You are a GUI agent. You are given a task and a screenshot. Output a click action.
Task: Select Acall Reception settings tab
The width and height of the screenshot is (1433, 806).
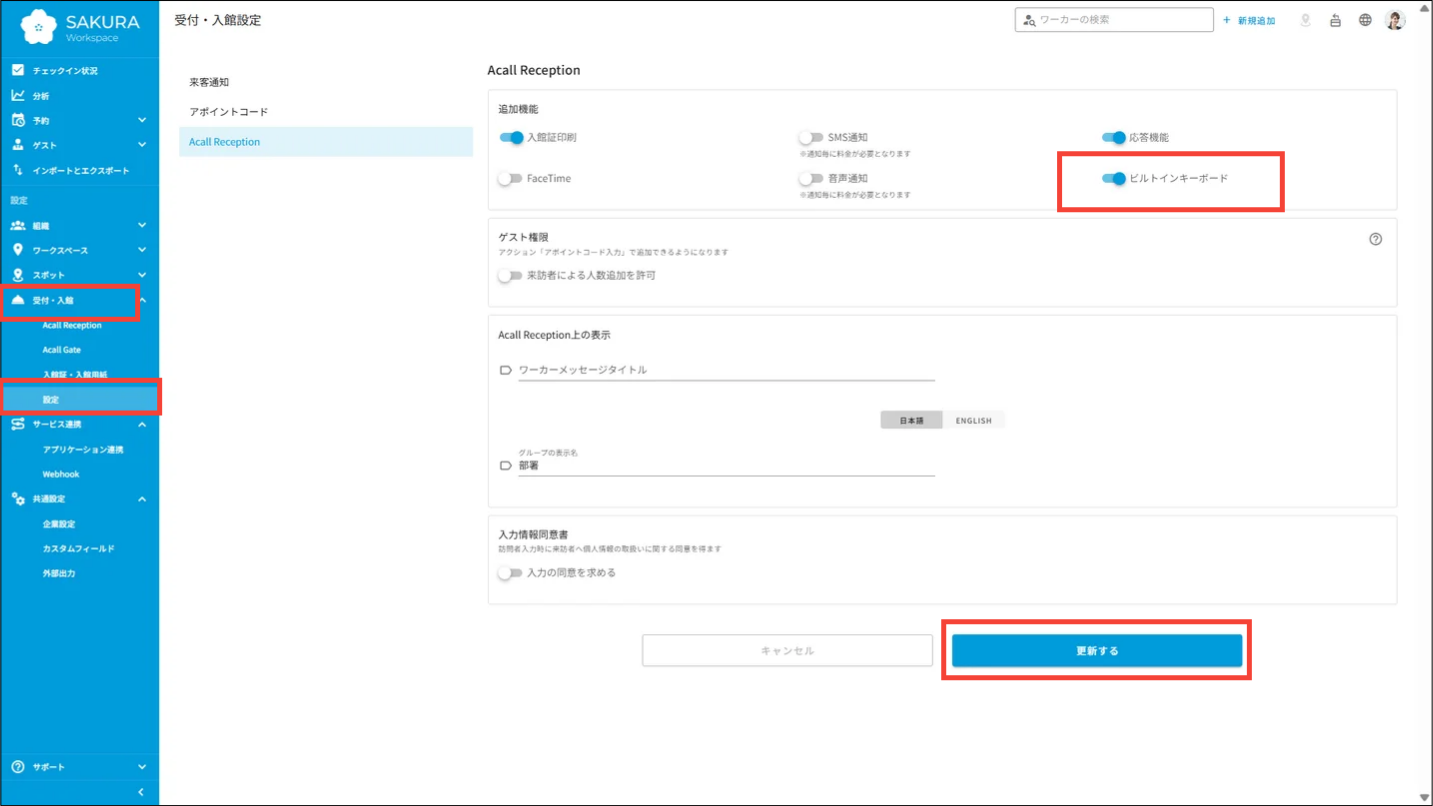[x=326, y=142]
